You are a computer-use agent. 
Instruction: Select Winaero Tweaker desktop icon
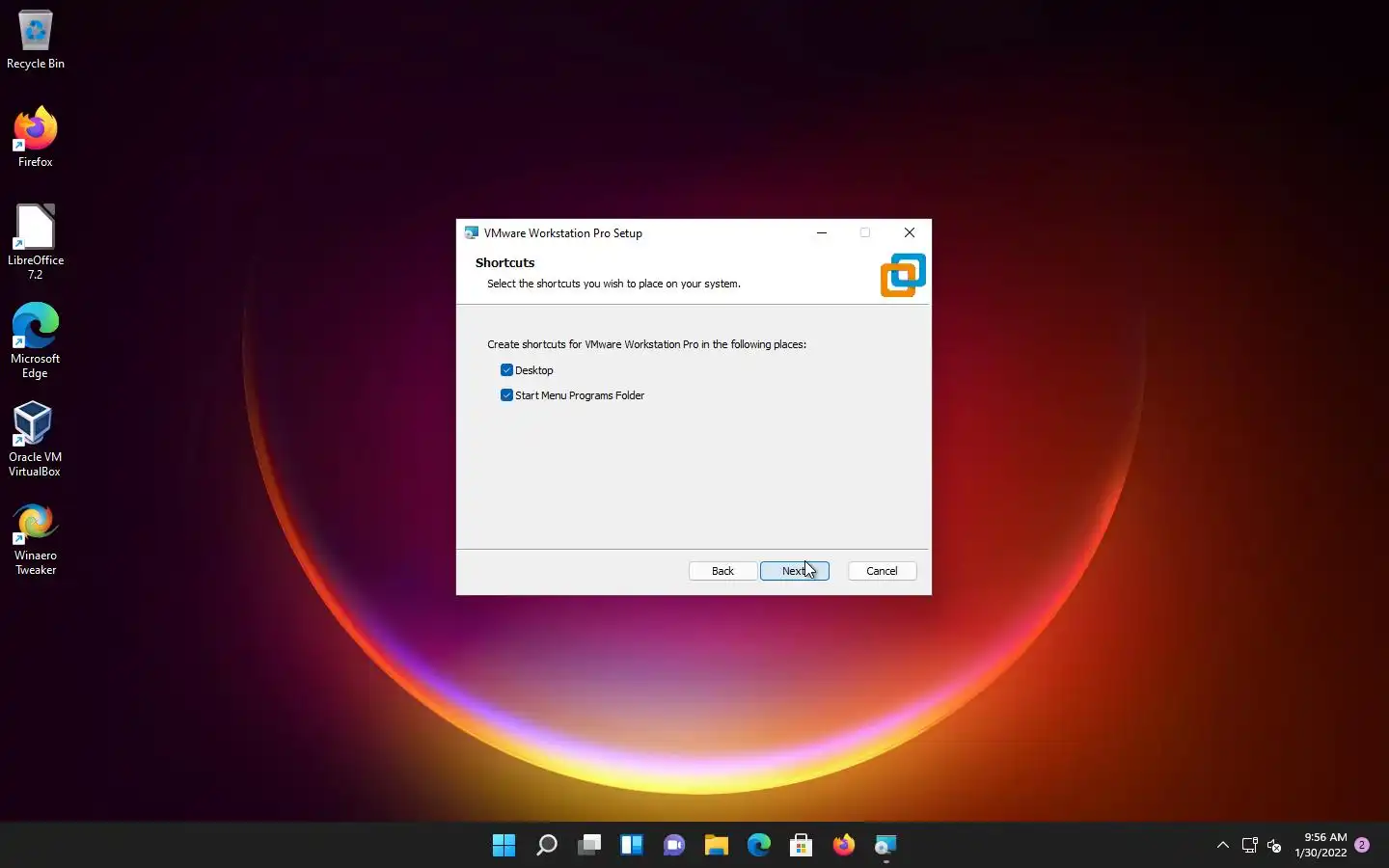(x=36, y=538)
